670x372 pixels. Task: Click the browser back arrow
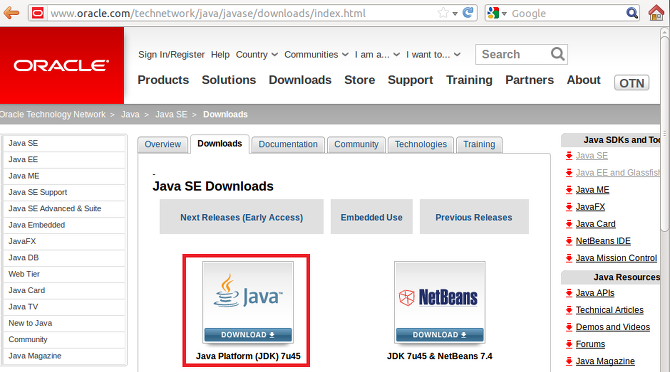click(x=12, y=13)
